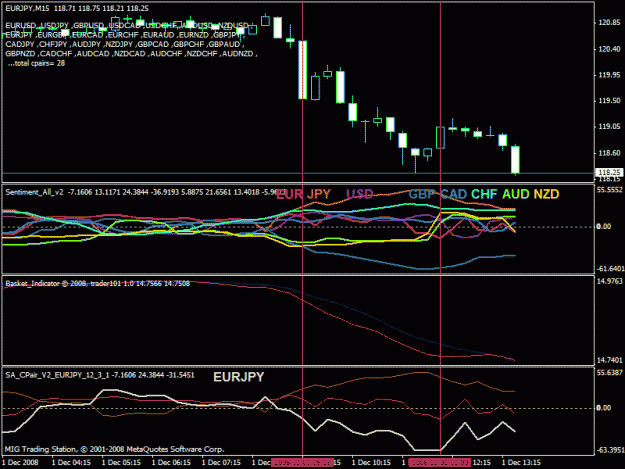
Task: Click the 1 Dec 06:15 time label
Action: (x=171, y=463)
